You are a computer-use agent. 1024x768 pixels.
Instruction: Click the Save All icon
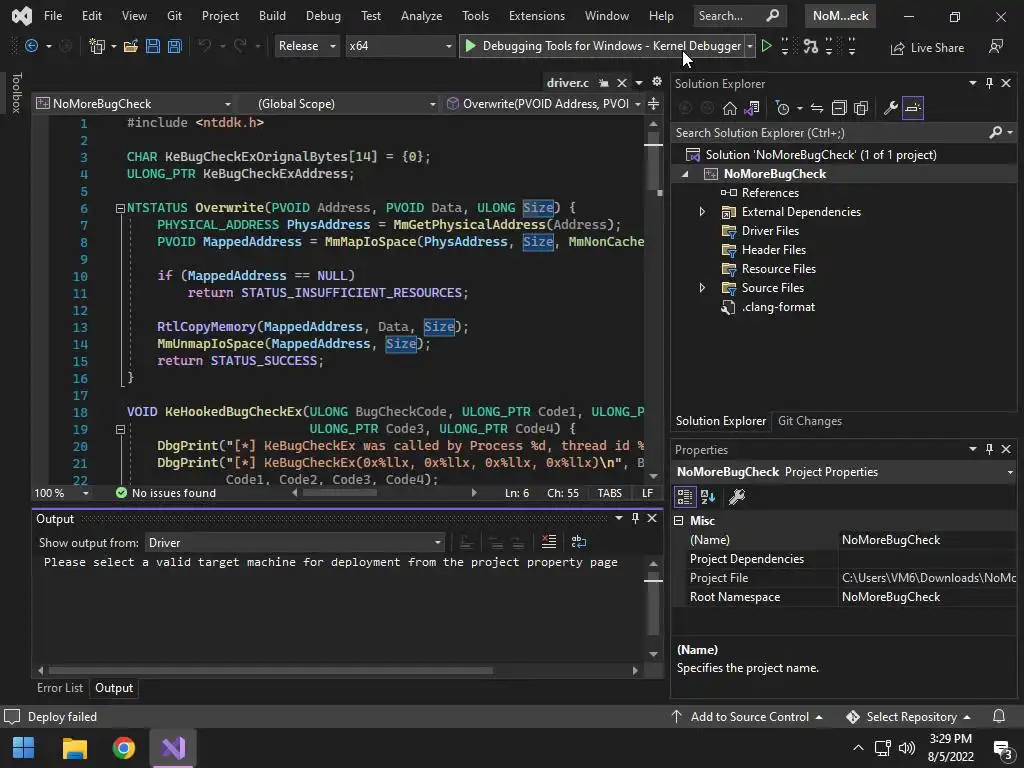point(174,46)
